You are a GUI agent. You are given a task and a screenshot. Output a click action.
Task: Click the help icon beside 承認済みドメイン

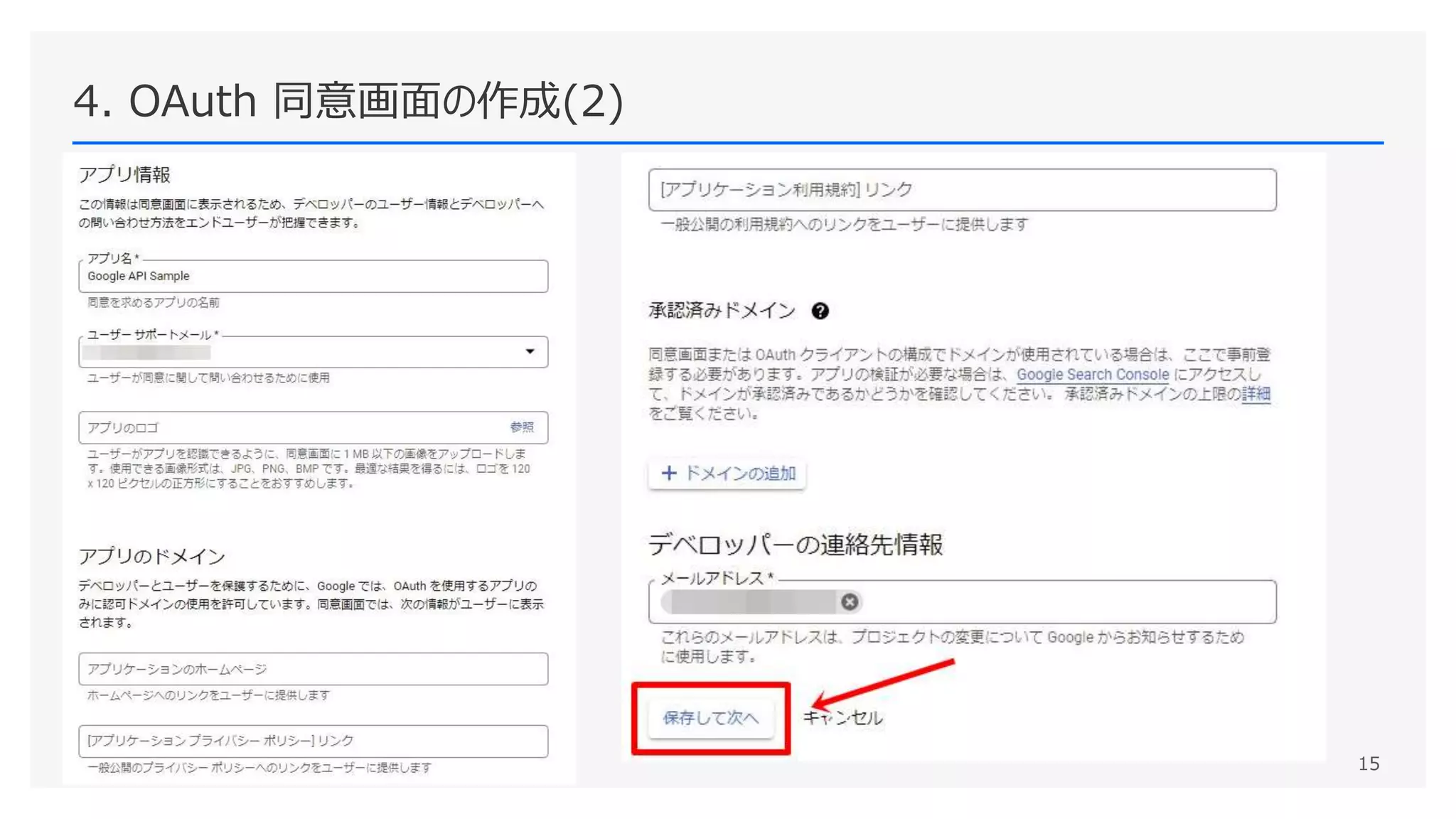820,311
